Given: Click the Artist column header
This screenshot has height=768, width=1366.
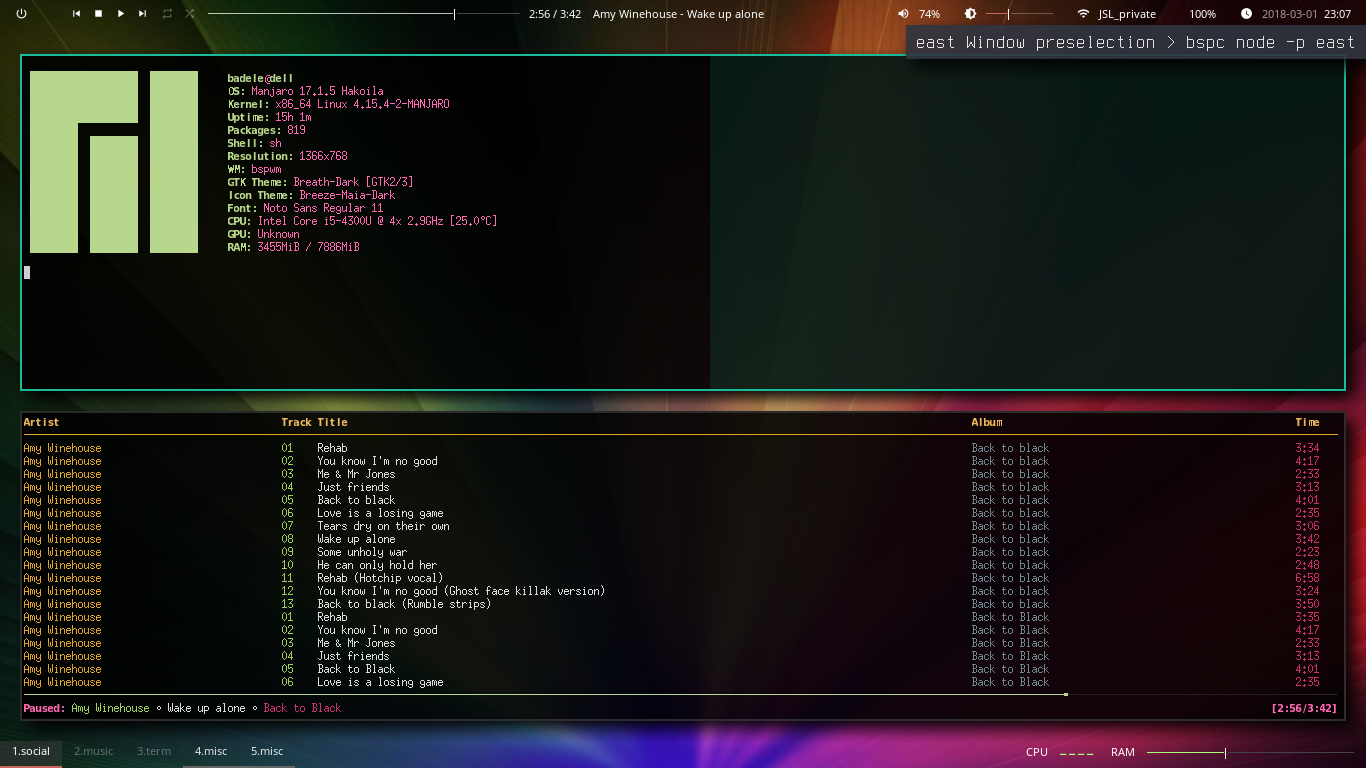Looking at the screenshot, I should coord(41,422).
